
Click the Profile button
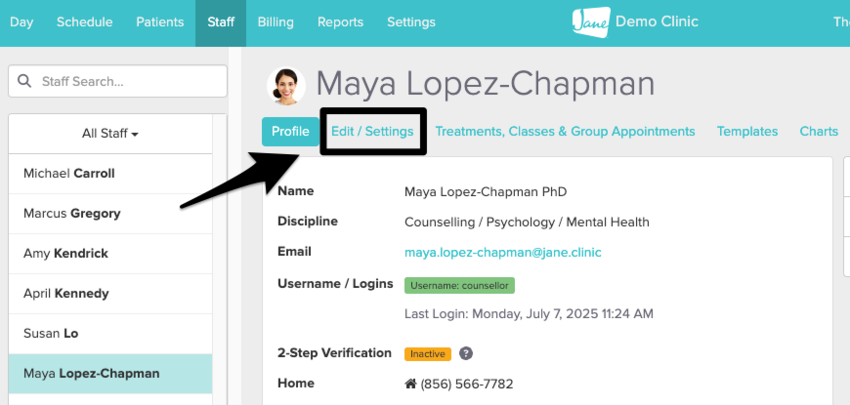click(x=290, y=131)
